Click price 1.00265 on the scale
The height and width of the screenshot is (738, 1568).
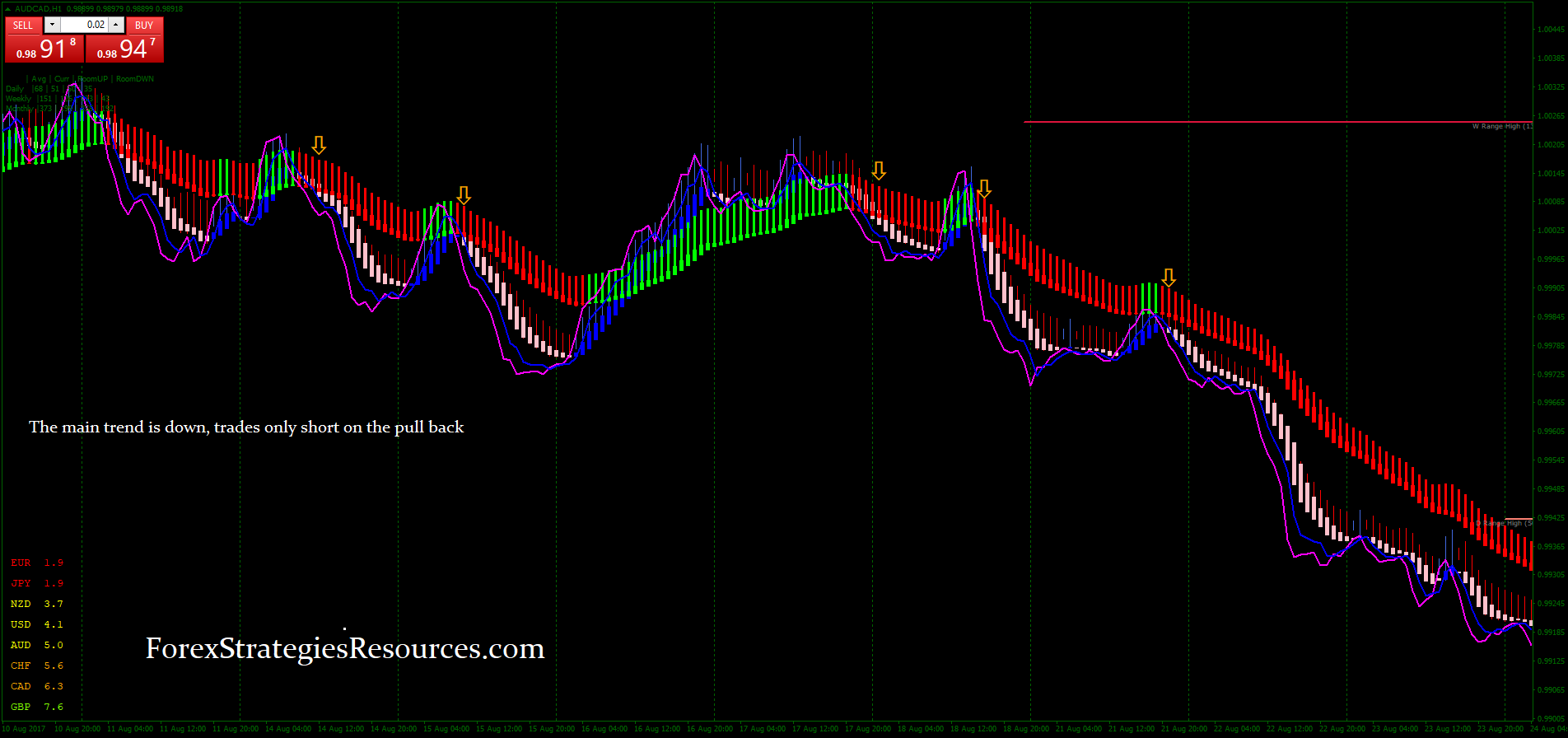[x=1551, y=116]
